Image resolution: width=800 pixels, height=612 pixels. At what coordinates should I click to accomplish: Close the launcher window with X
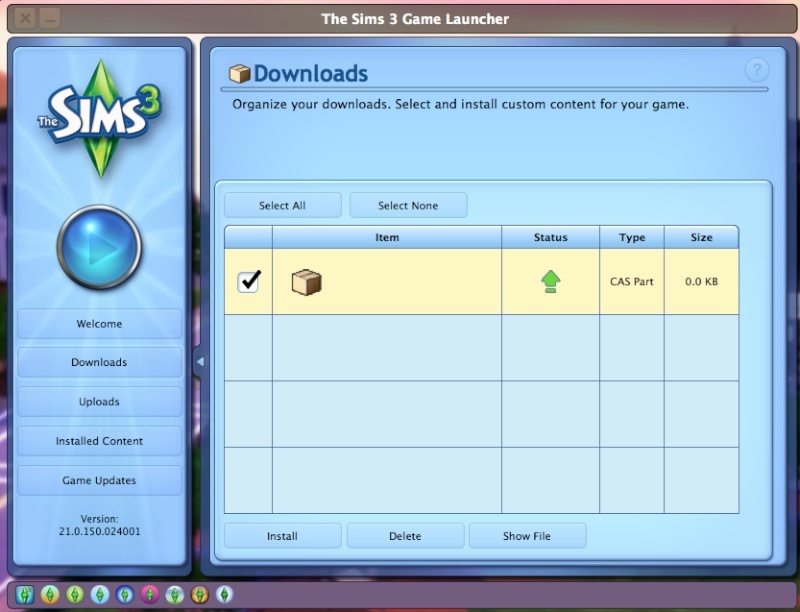pyautogui.click(x=25, y=19)
